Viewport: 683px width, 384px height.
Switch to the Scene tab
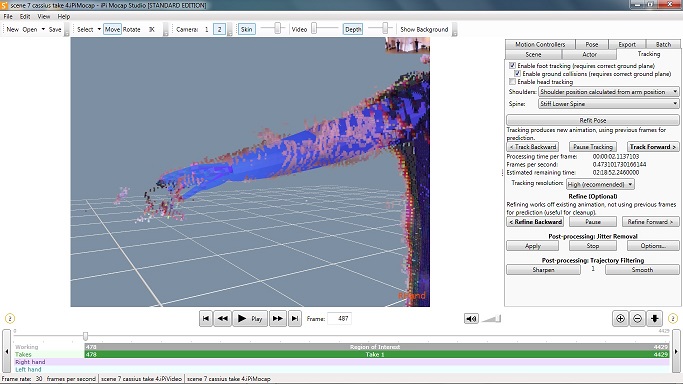pyautogui.click(x=533, y=54)
